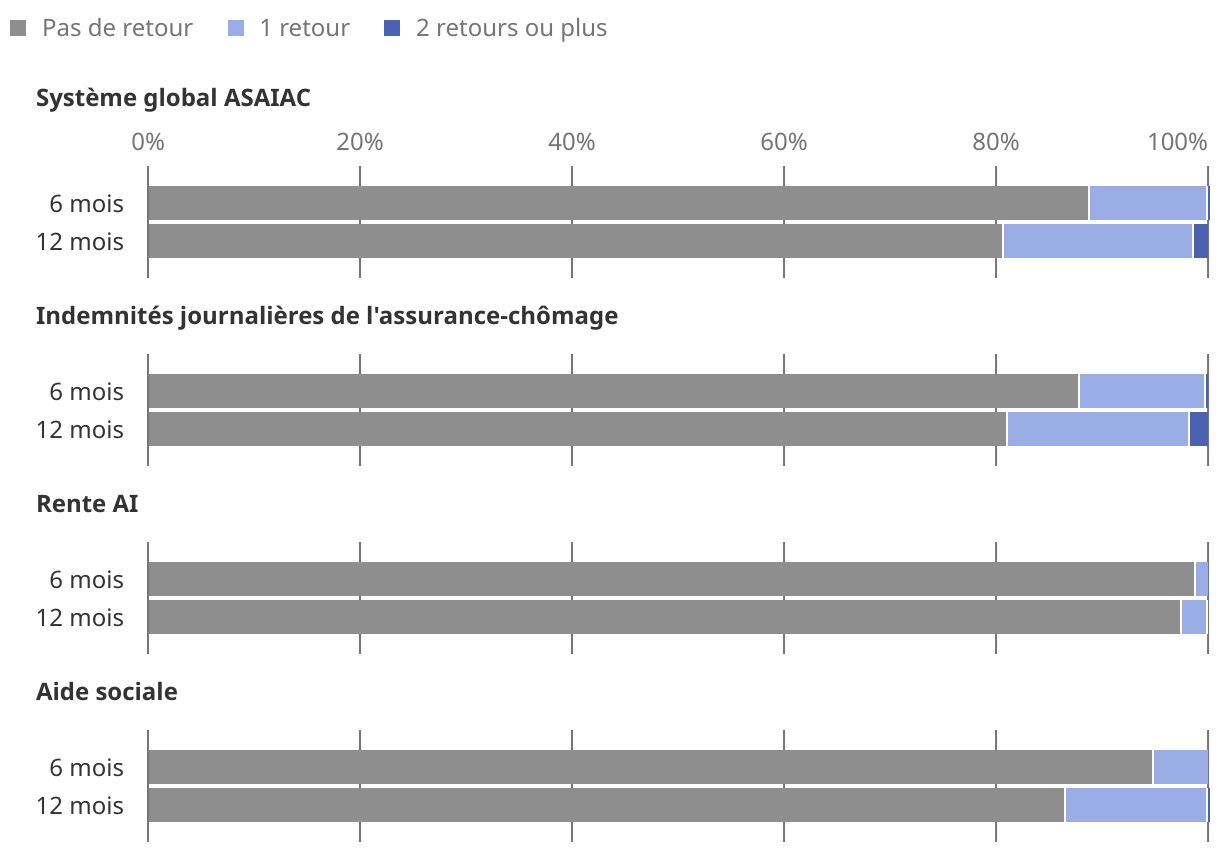Image resolution: width=1220 pixels, height=854 pixels.
Task: Click the "Système global ASAIAC" heading
Action: (x=173, y=98)
